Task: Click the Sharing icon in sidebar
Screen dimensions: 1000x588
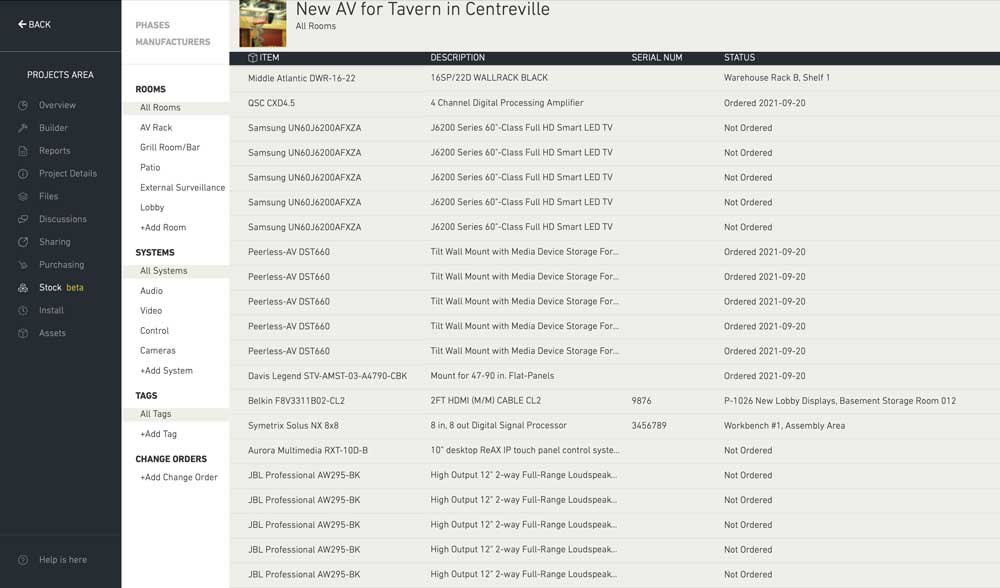Action: (23, 242)
